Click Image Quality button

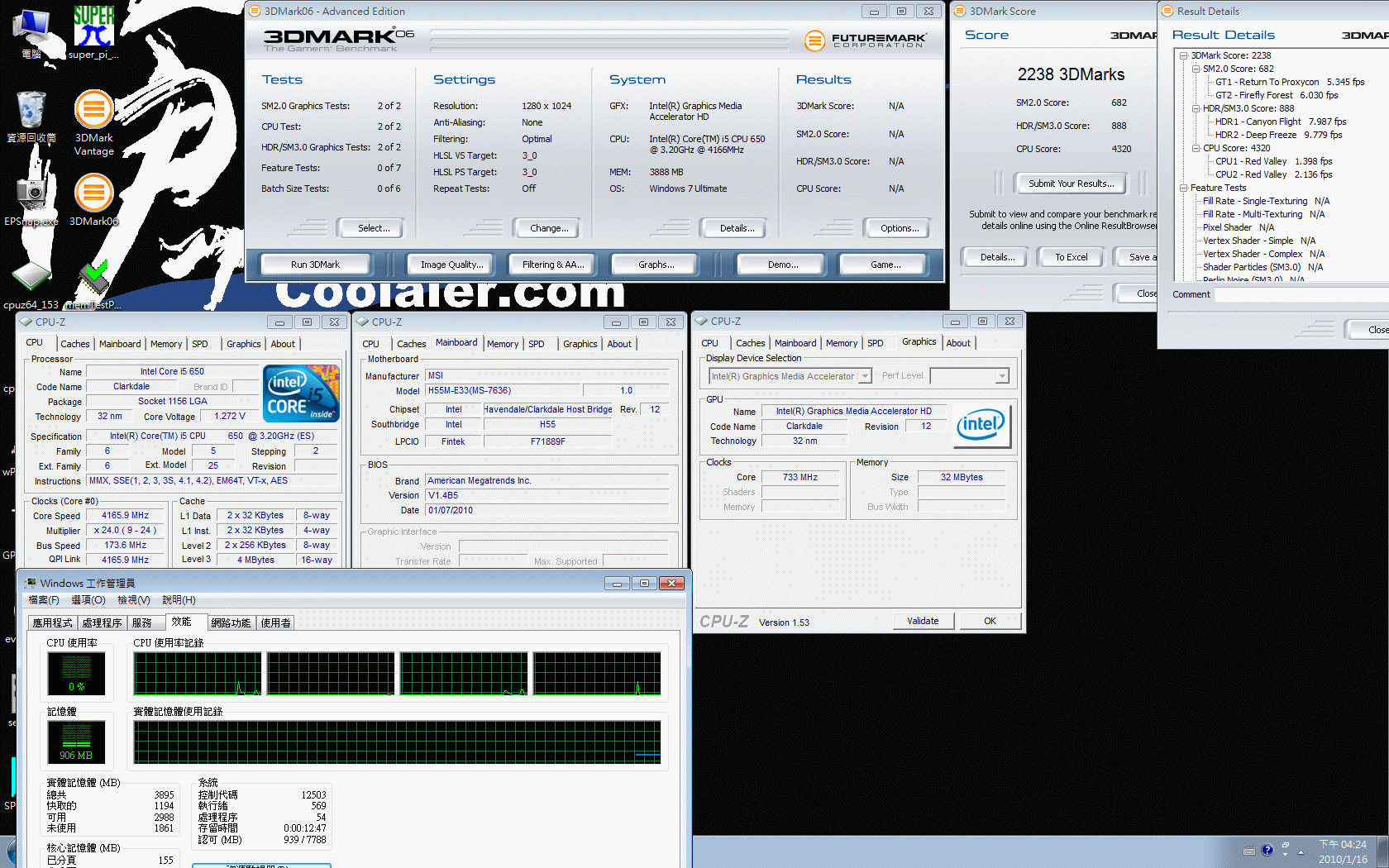coord(451,265)
